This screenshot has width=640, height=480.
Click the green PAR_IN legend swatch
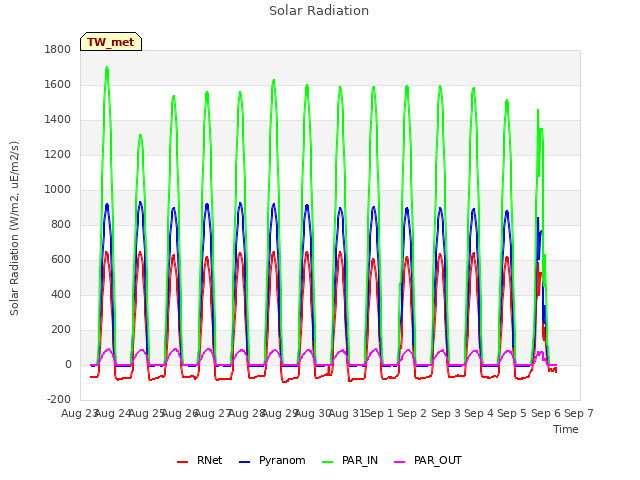[327, 462]
